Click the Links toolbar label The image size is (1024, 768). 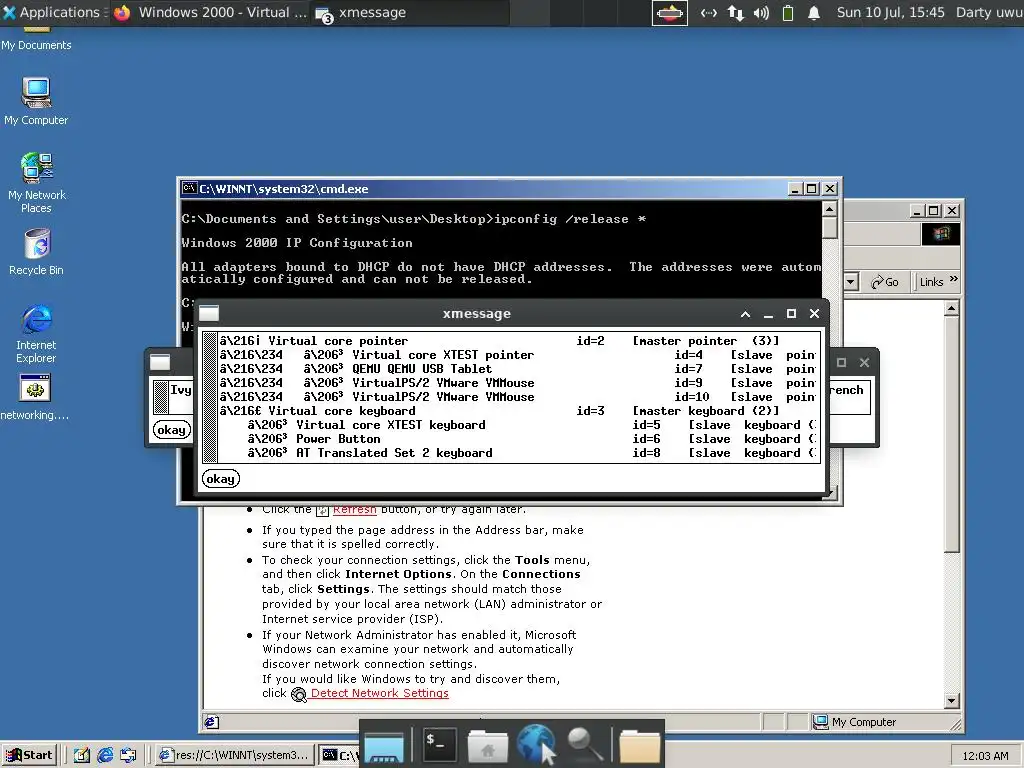coord(931,282)
